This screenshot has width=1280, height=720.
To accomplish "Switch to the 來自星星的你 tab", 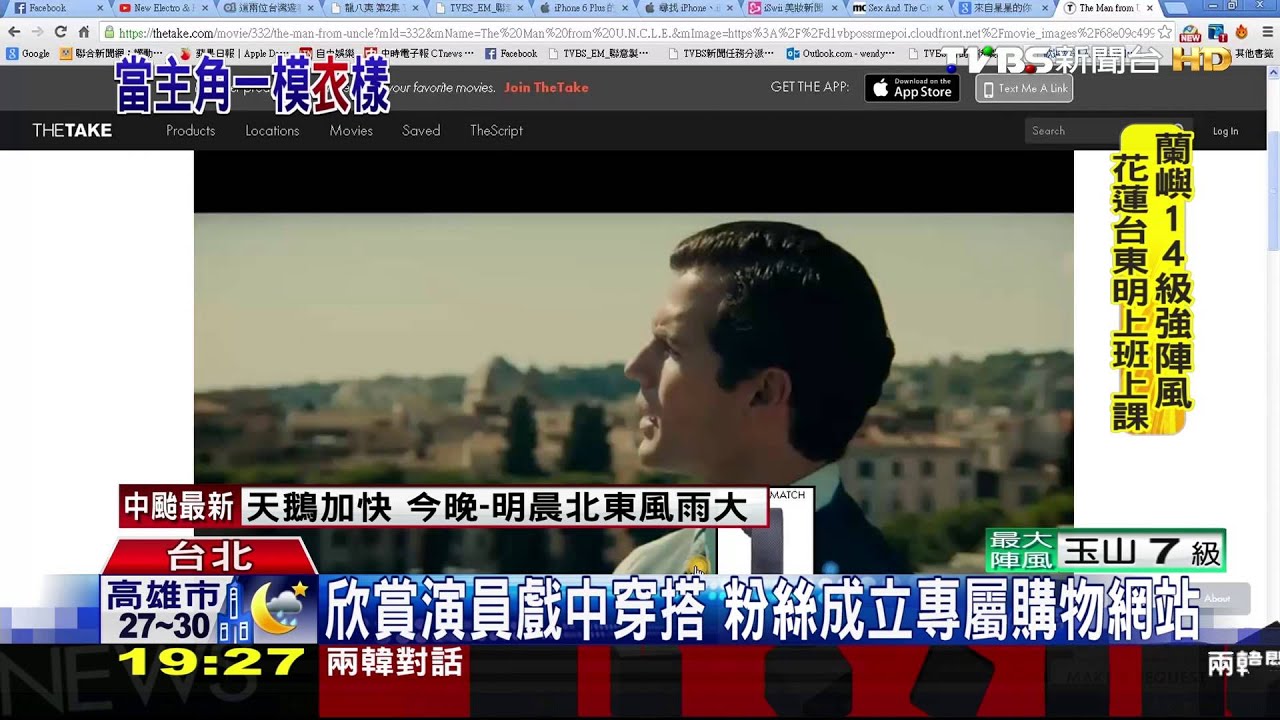I will pyautogui.click(x=1003, y=8).
